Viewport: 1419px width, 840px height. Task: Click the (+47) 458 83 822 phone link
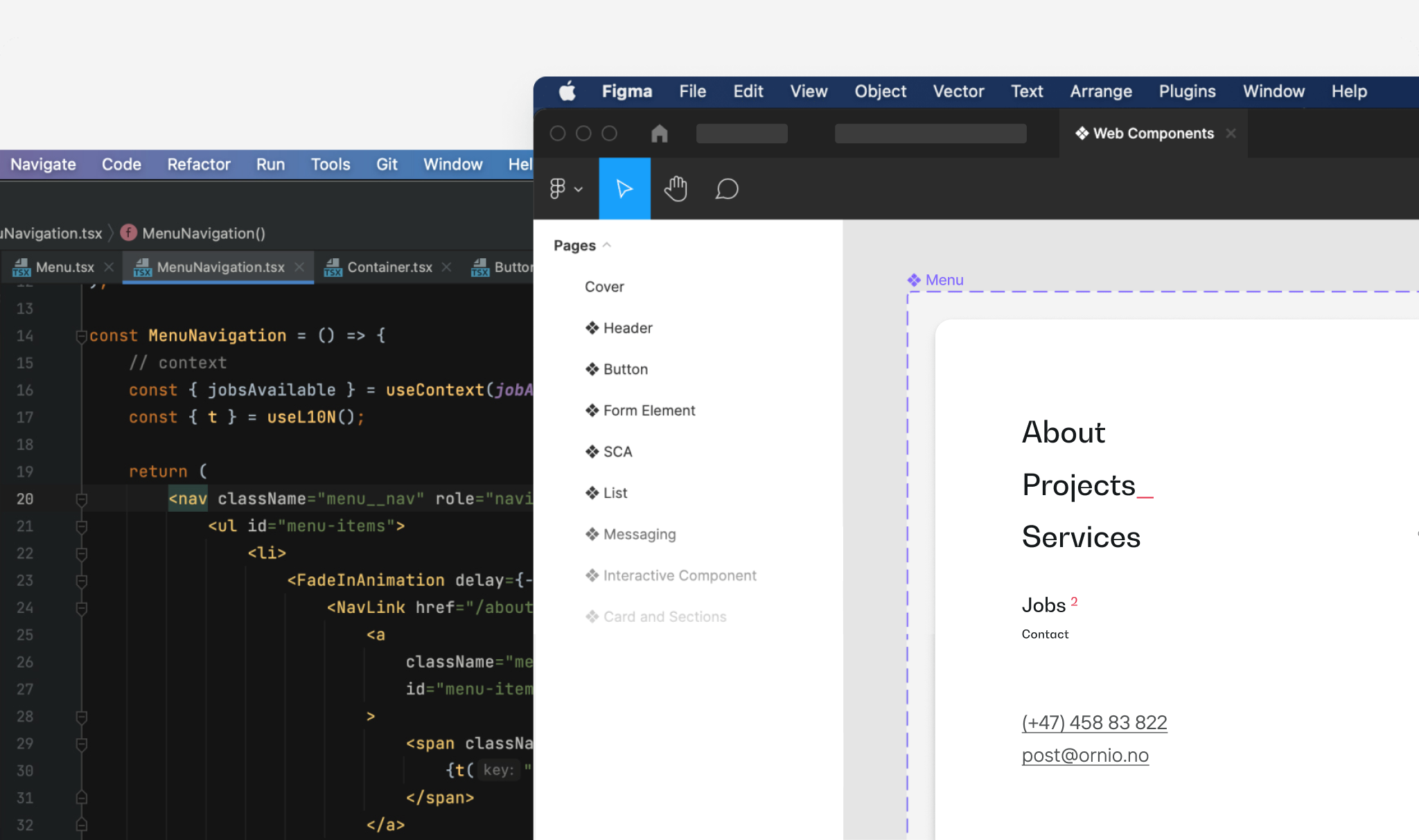(1093, 722)
